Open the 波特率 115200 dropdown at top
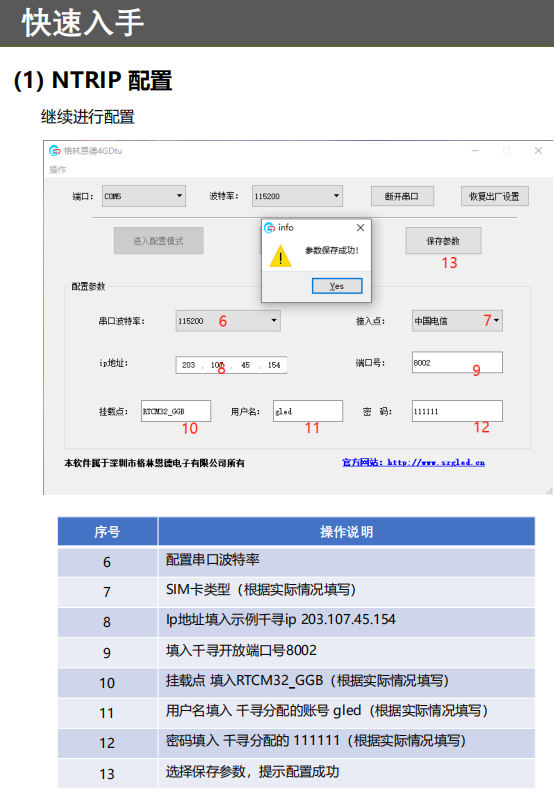The height and width of the screenshot is (797, 554). click(x=297, y=196)
